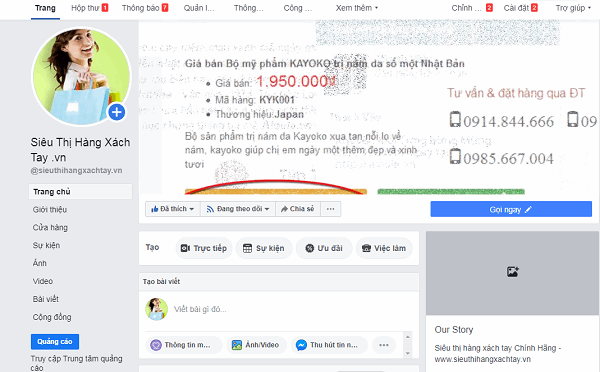Open Ảnh in the sidebar
This screenshot has height=372, width=600.
point(40,263)
